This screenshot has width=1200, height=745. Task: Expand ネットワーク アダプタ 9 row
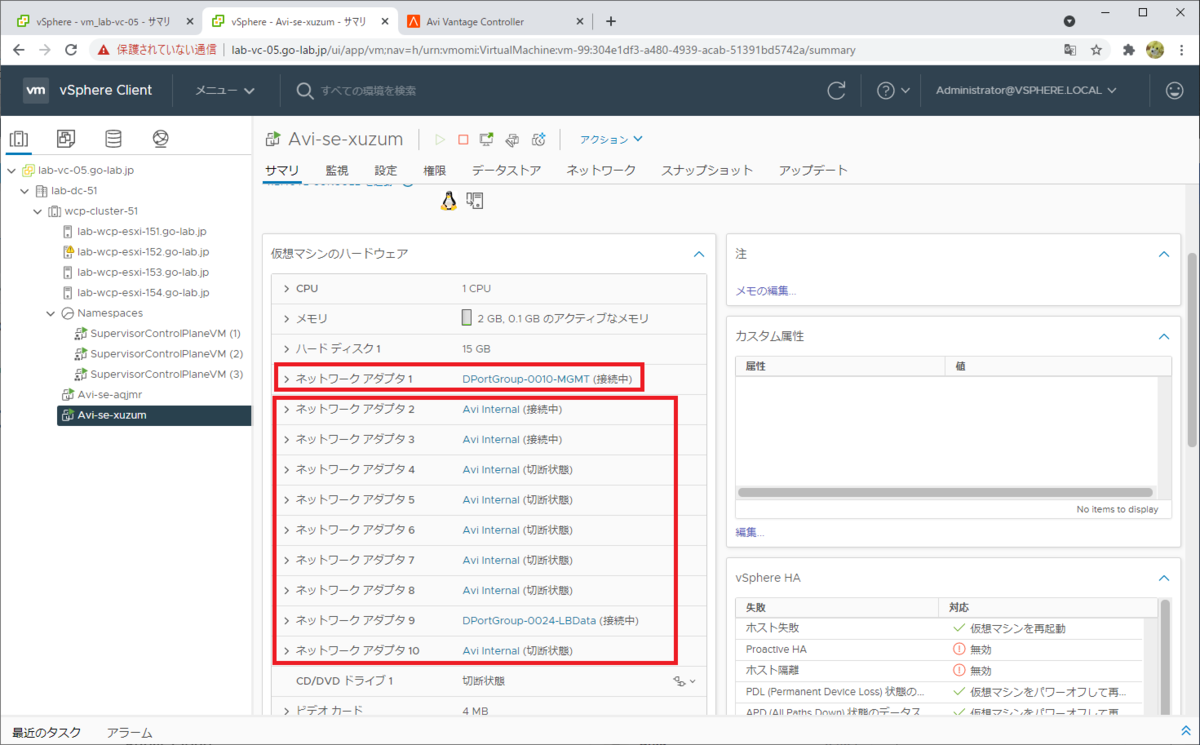coord(286,621)
